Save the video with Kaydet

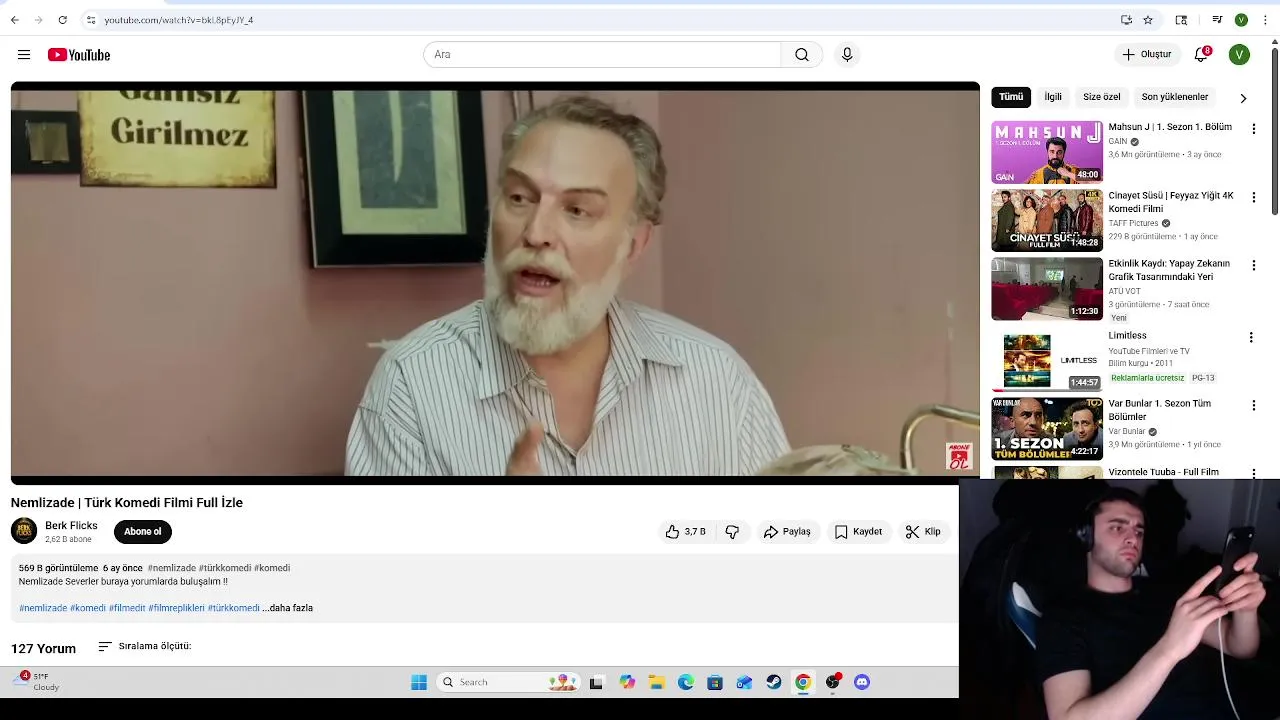(858, 532)
